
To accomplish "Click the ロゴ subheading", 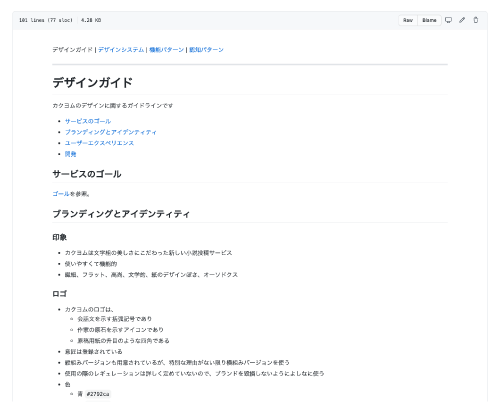I will [60, 294].
